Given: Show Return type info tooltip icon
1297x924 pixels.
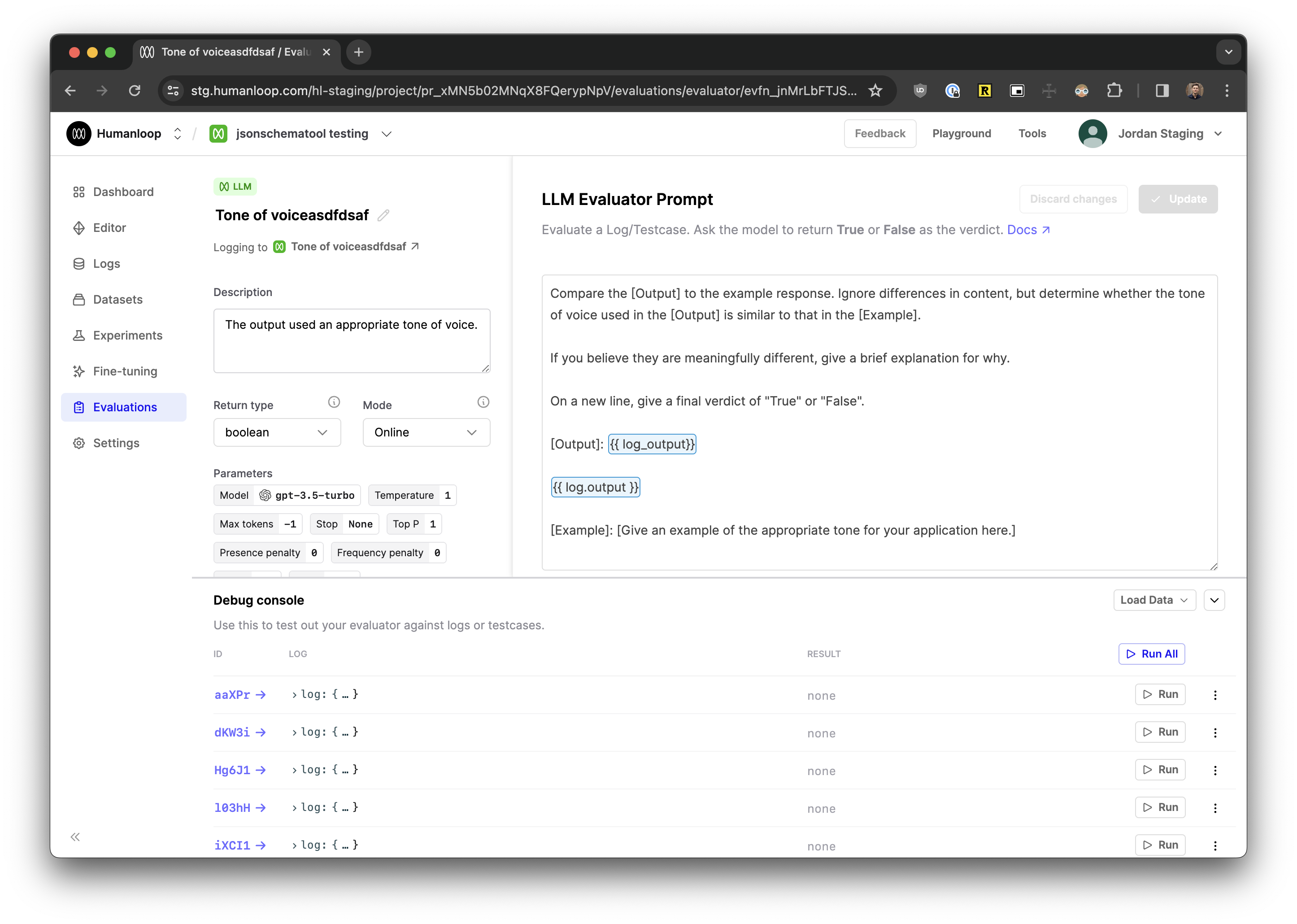Looking at the screenshot, I should [334, 403].
